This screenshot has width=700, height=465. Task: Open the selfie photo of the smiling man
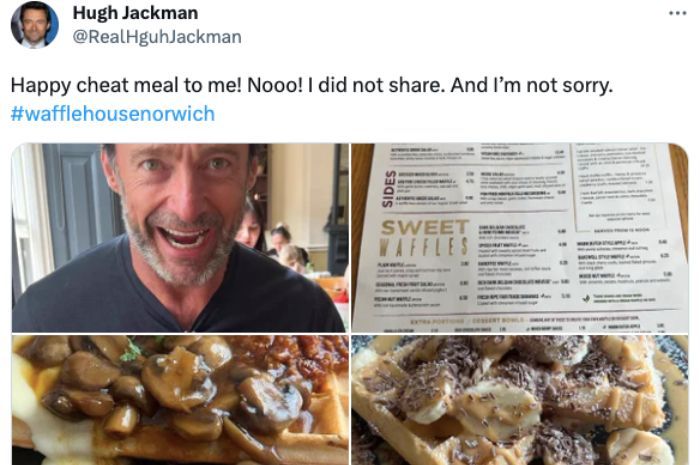(x=180, y=237)
